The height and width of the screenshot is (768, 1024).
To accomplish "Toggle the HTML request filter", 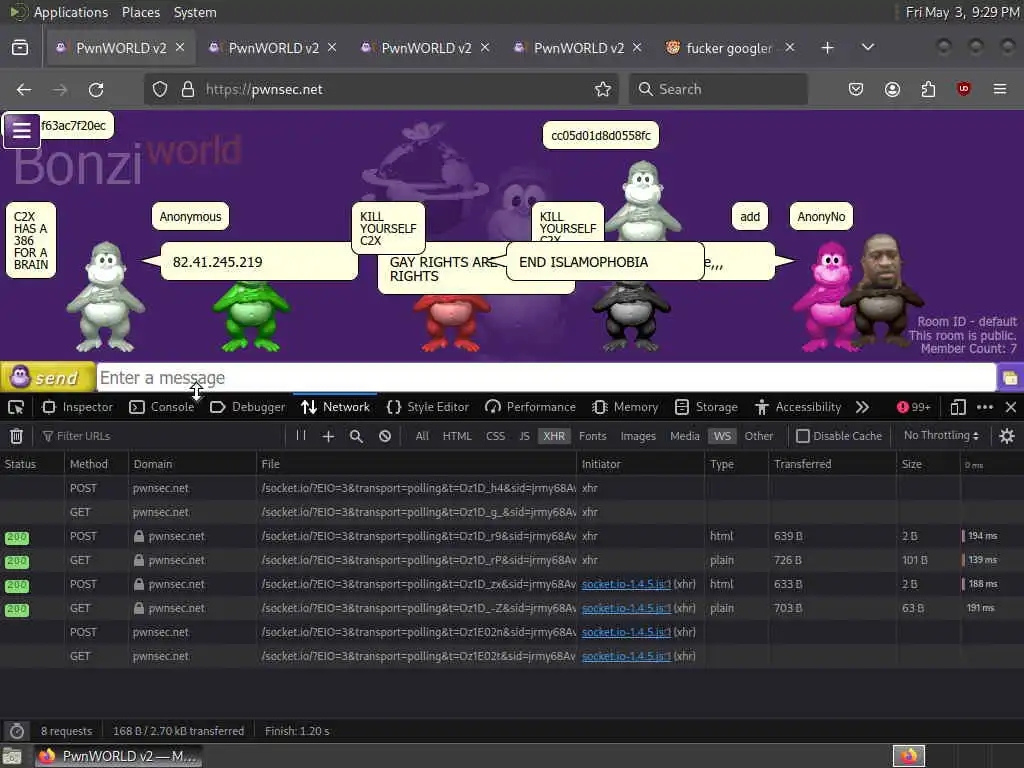I will [x=456, y=436].
